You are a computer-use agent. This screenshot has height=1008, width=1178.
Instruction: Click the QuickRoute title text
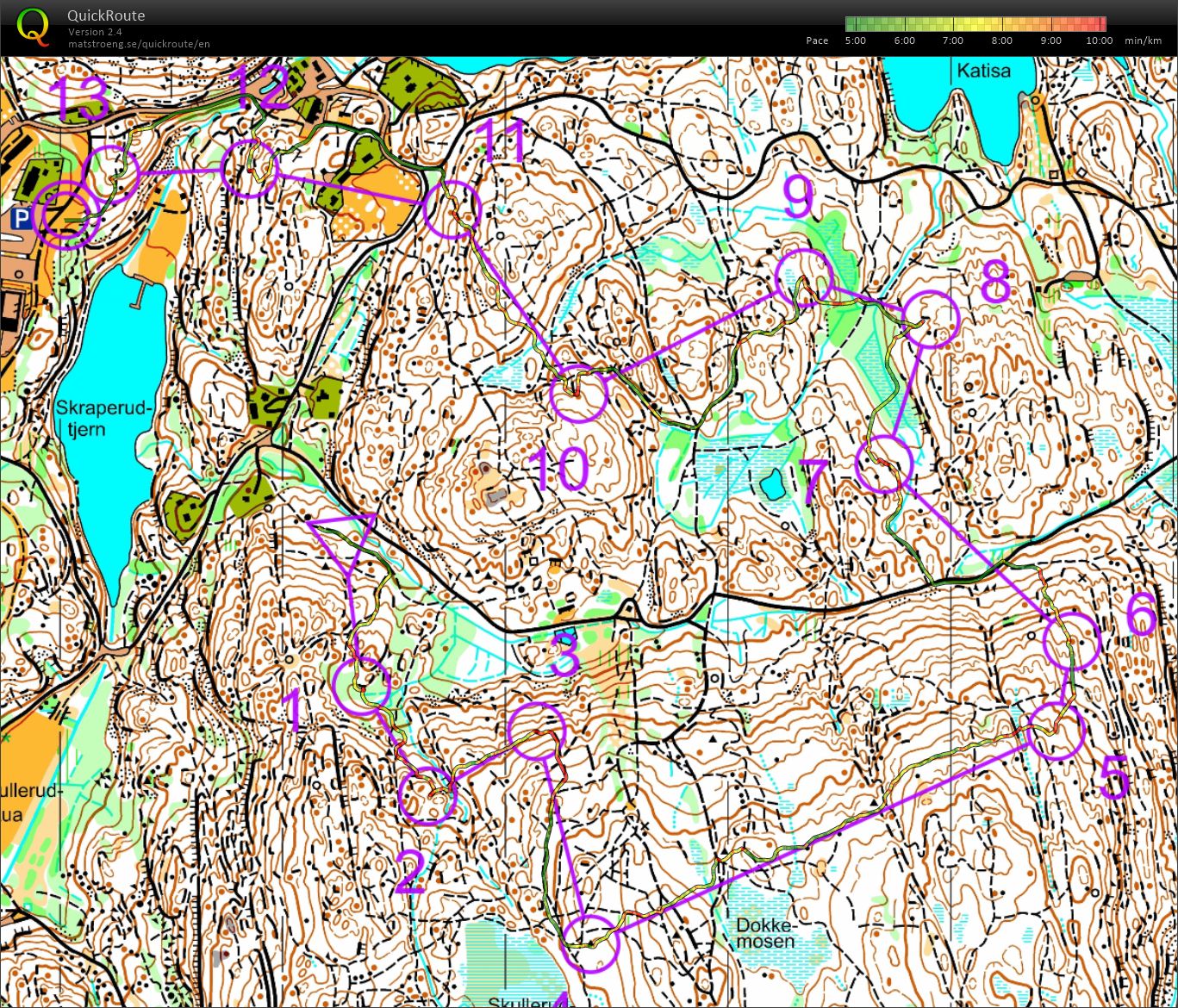[106, 16]
